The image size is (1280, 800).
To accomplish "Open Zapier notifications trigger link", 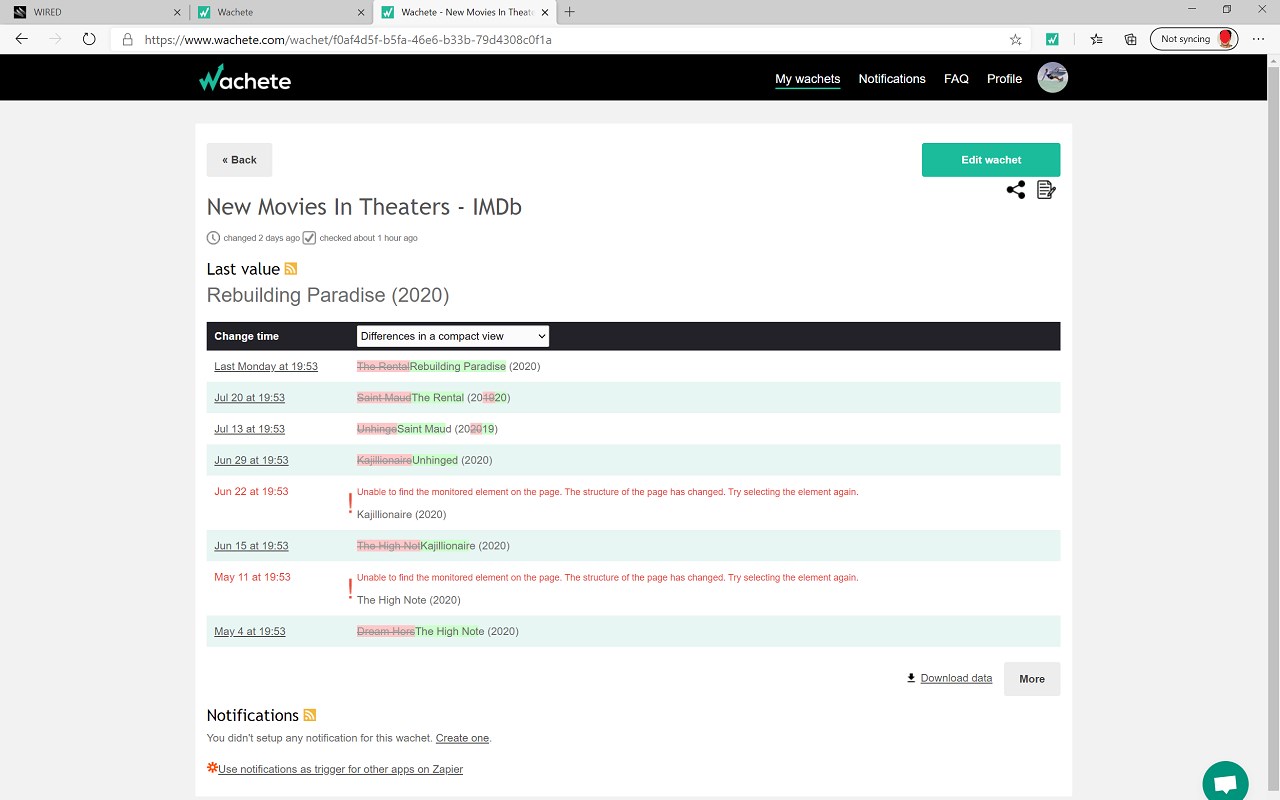I will 340,769.
